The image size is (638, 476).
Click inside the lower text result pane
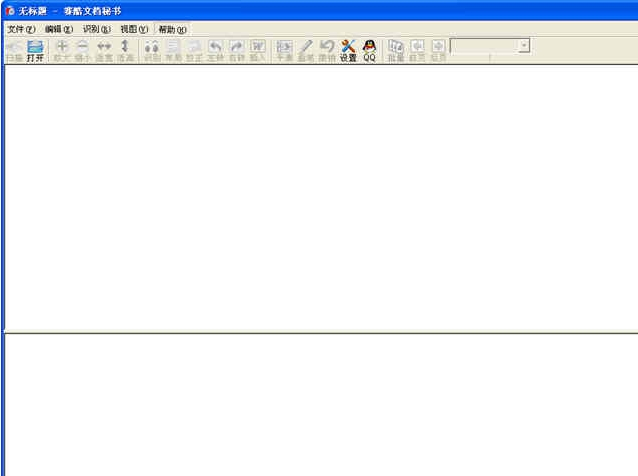[x=321, y=405]
